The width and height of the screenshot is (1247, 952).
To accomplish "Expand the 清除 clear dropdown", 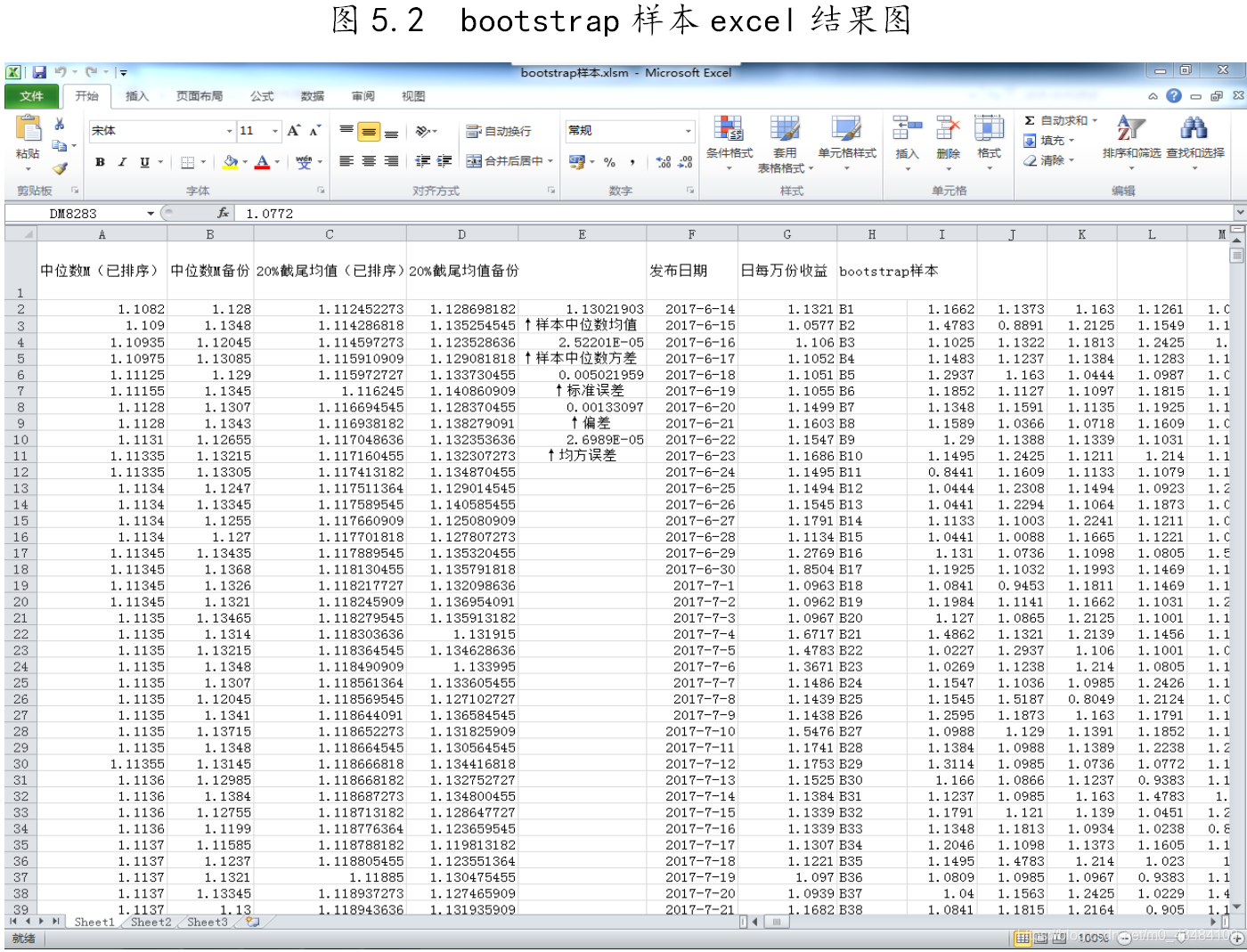I will tap(1072, 161).
